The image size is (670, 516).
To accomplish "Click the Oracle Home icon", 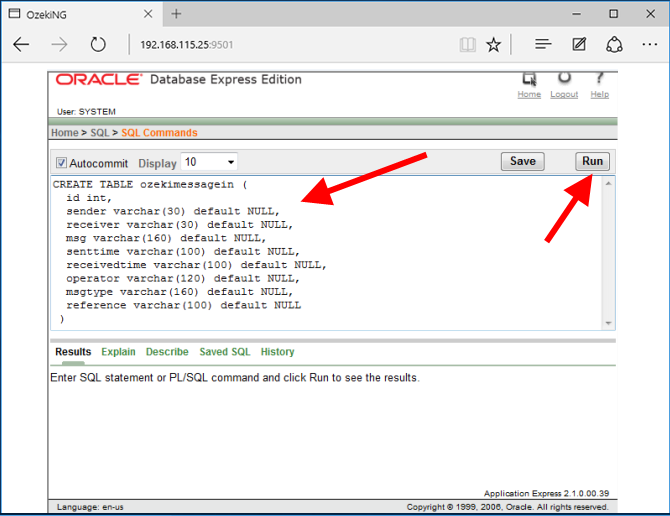I will [529, 79].
